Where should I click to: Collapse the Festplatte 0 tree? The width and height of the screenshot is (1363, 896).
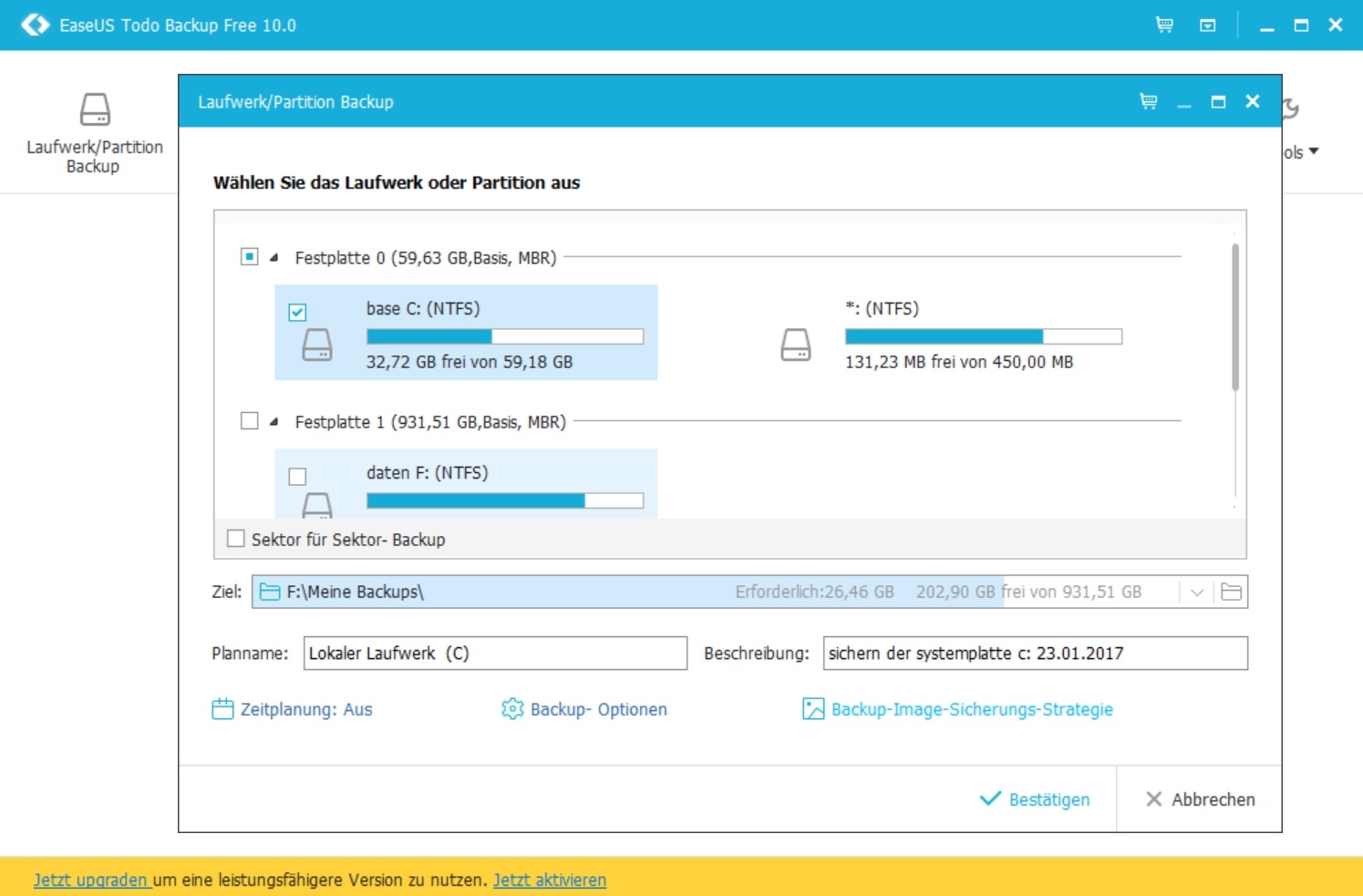pos(274,258)
